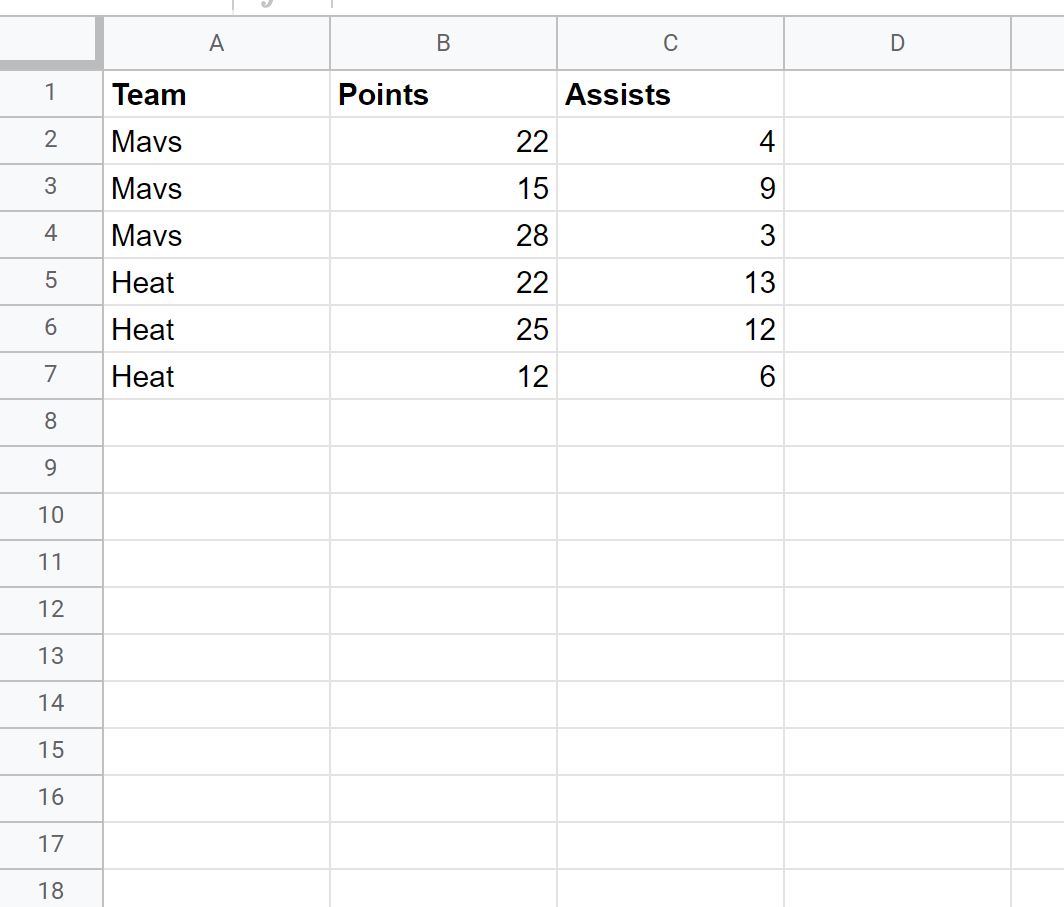This screenshot has width=1064, height=907.
Task: Select Assists value 13
Action: click(670, 282)
